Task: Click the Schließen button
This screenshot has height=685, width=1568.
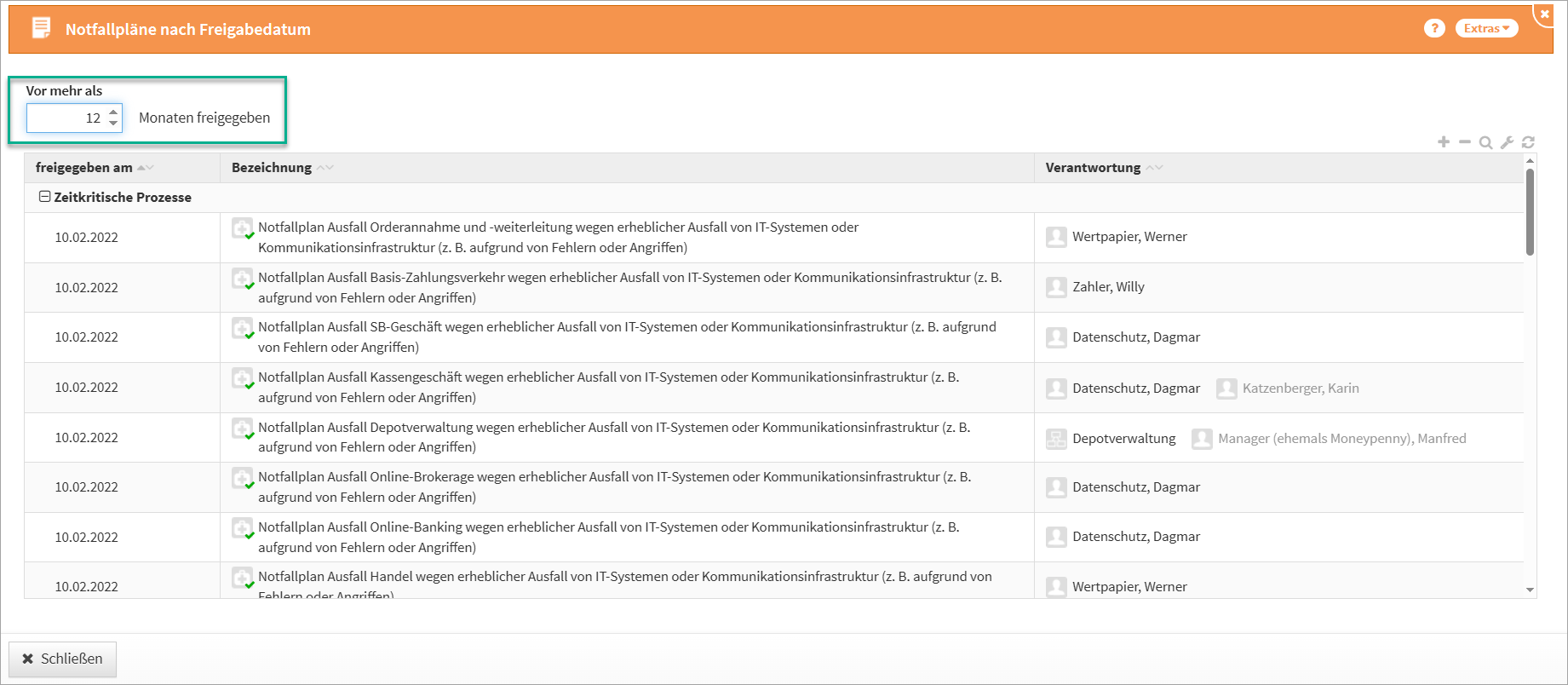Action: [x=62, y=659]
